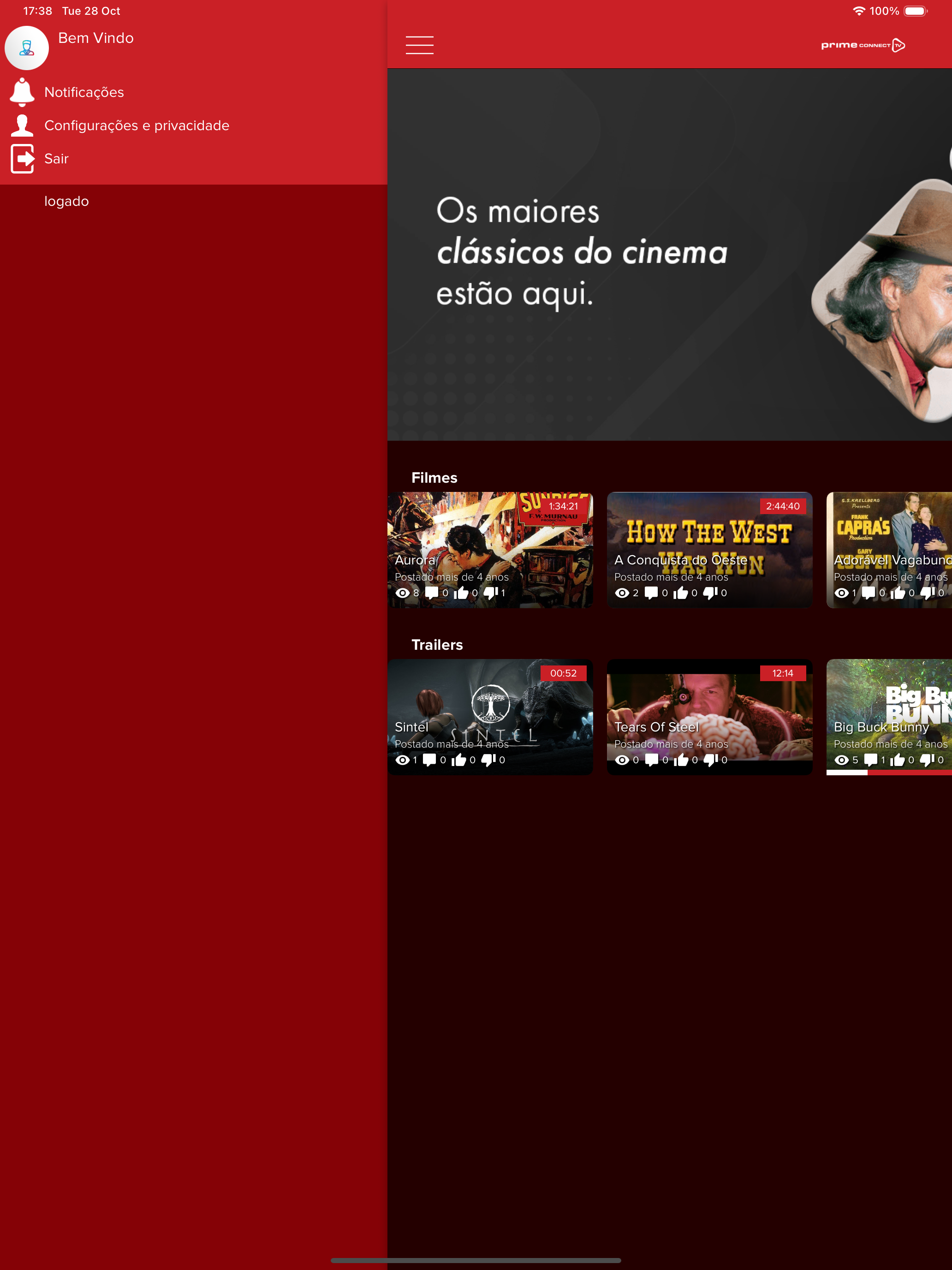Click comment icon on Adorável Vagabundo
The width and height of the screenshot is (952, 1270).
869,593
